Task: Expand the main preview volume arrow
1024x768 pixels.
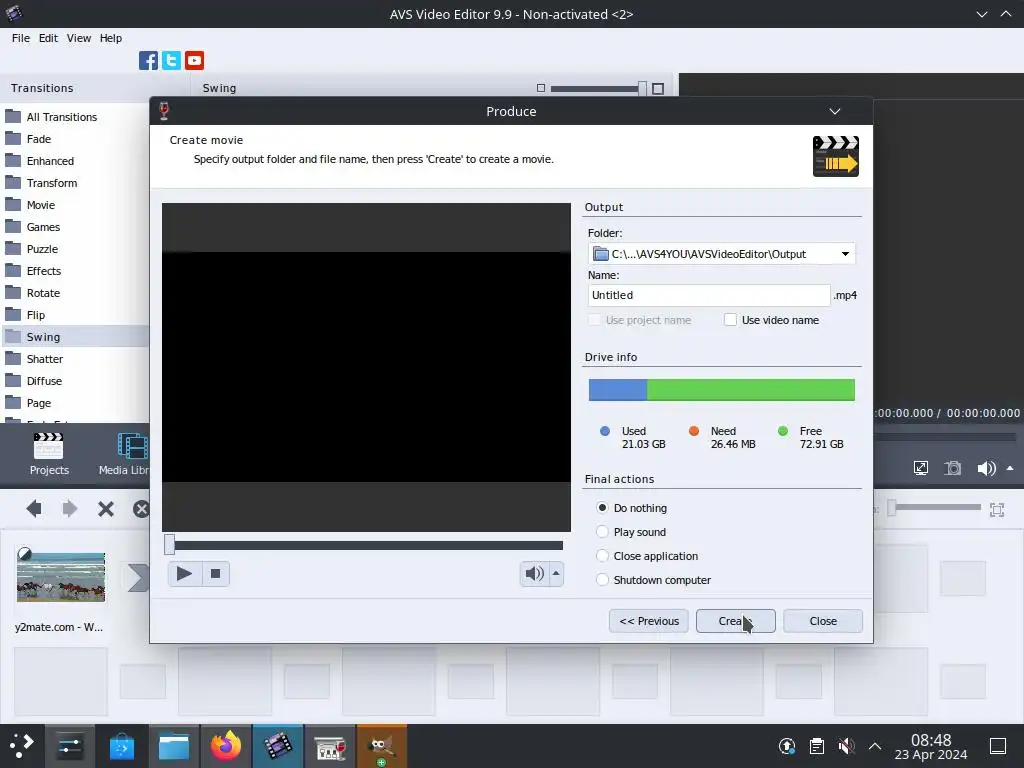Action: coord(1010,468)
